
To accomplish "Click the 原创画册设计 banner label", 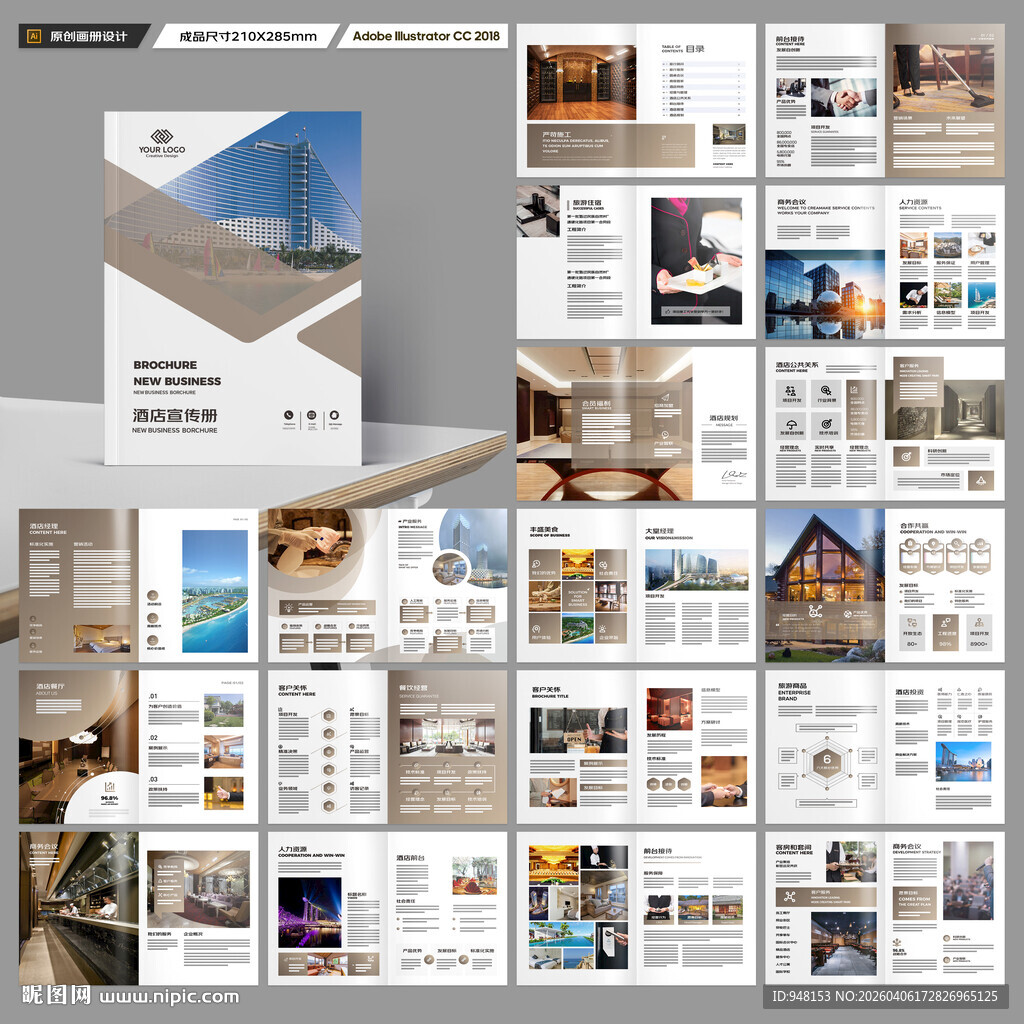I will coord(89,37).
